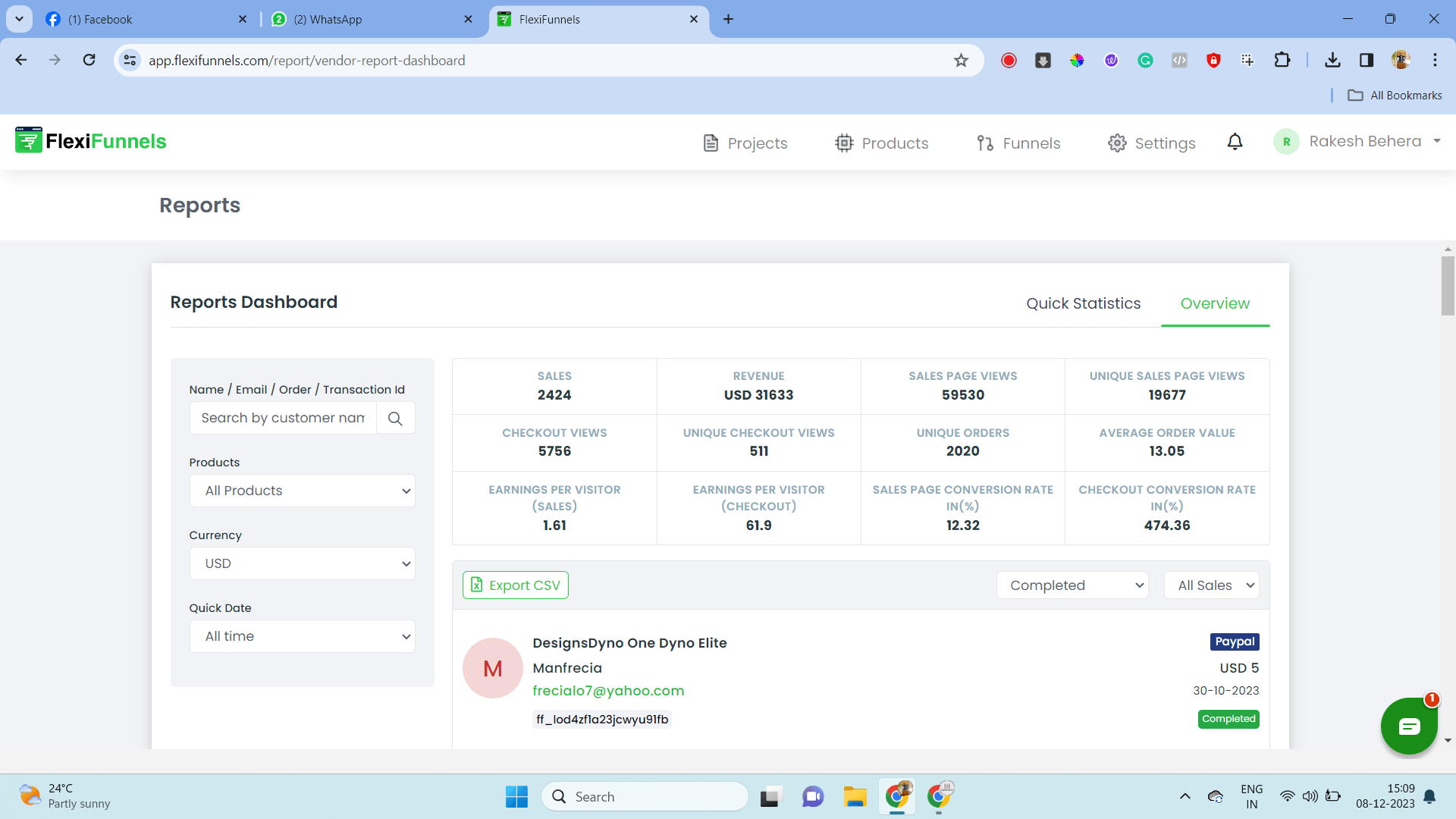Open All Bookmarks folder

[x=1395, y=96]
